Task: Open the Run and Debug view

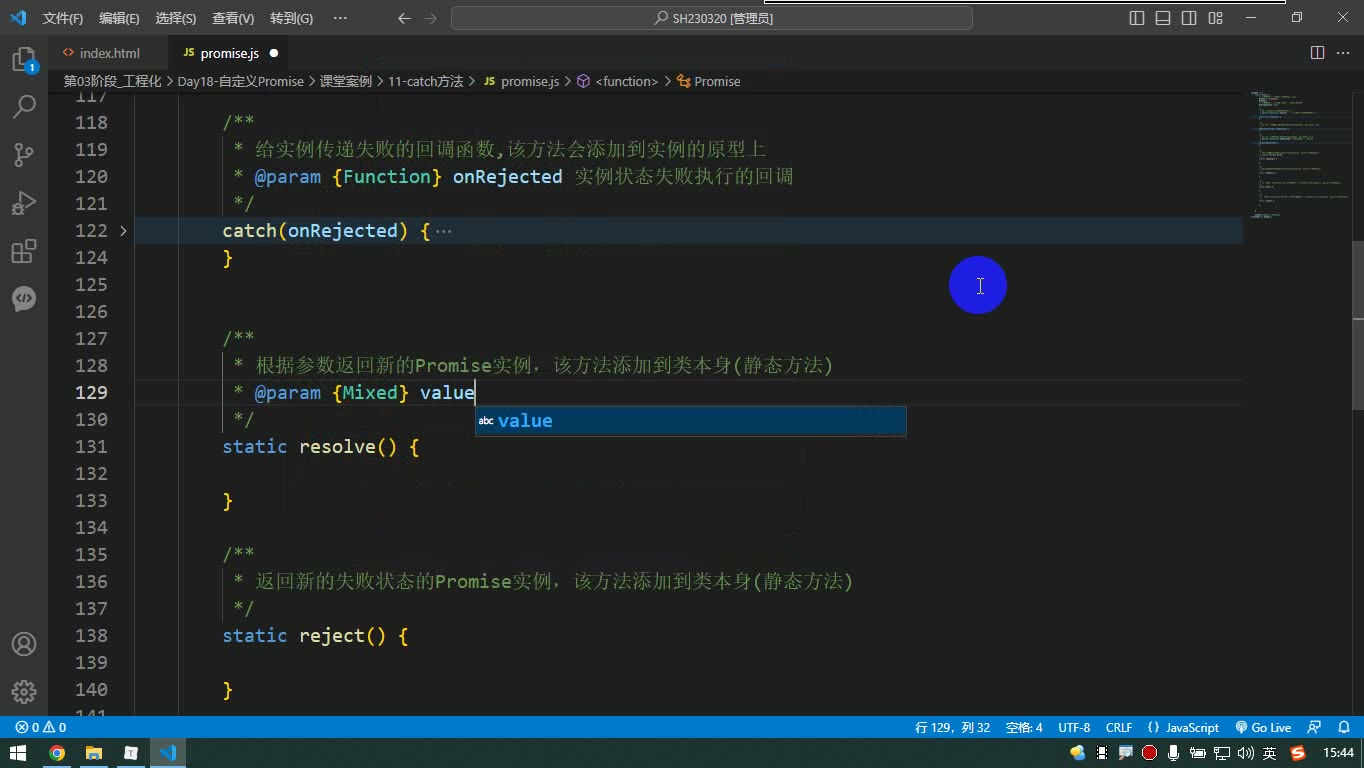Action: [24, 203]
